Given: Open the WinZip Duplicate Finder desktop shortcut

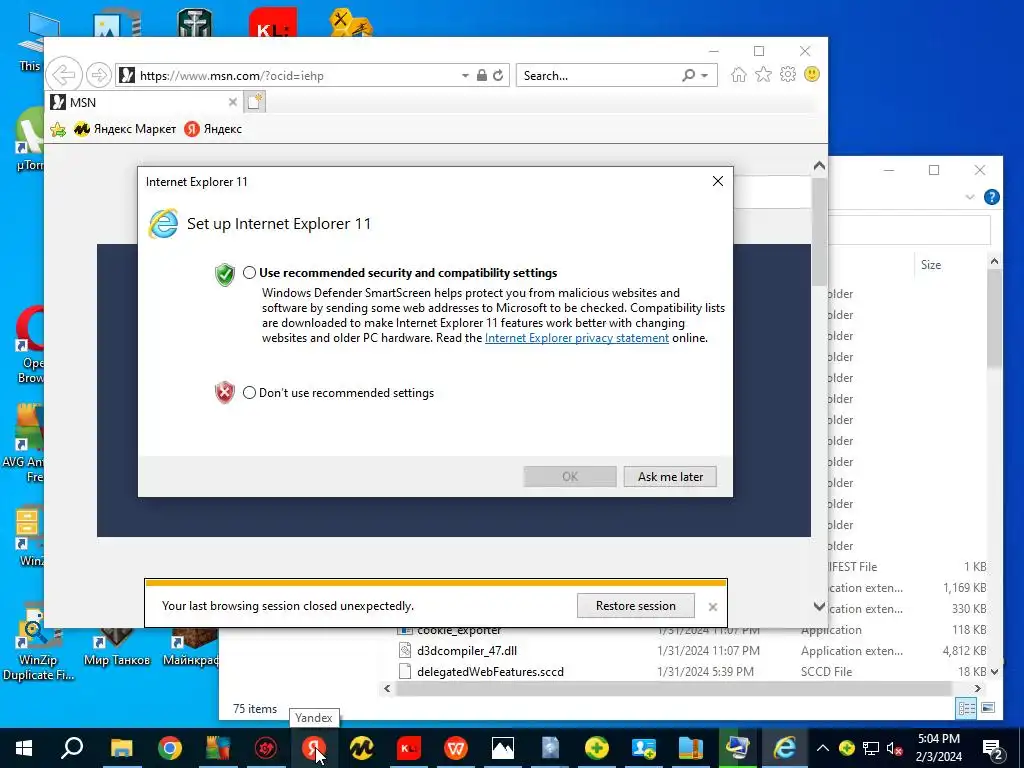Looking at the screenshot, I should pyautogui.click(x=37, y=643).
